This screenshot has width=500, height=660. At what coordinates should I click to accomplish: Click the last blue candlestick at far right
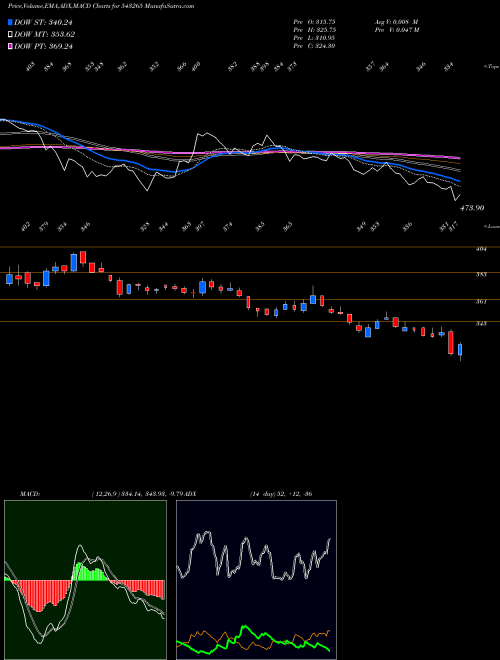coord(460,350)
